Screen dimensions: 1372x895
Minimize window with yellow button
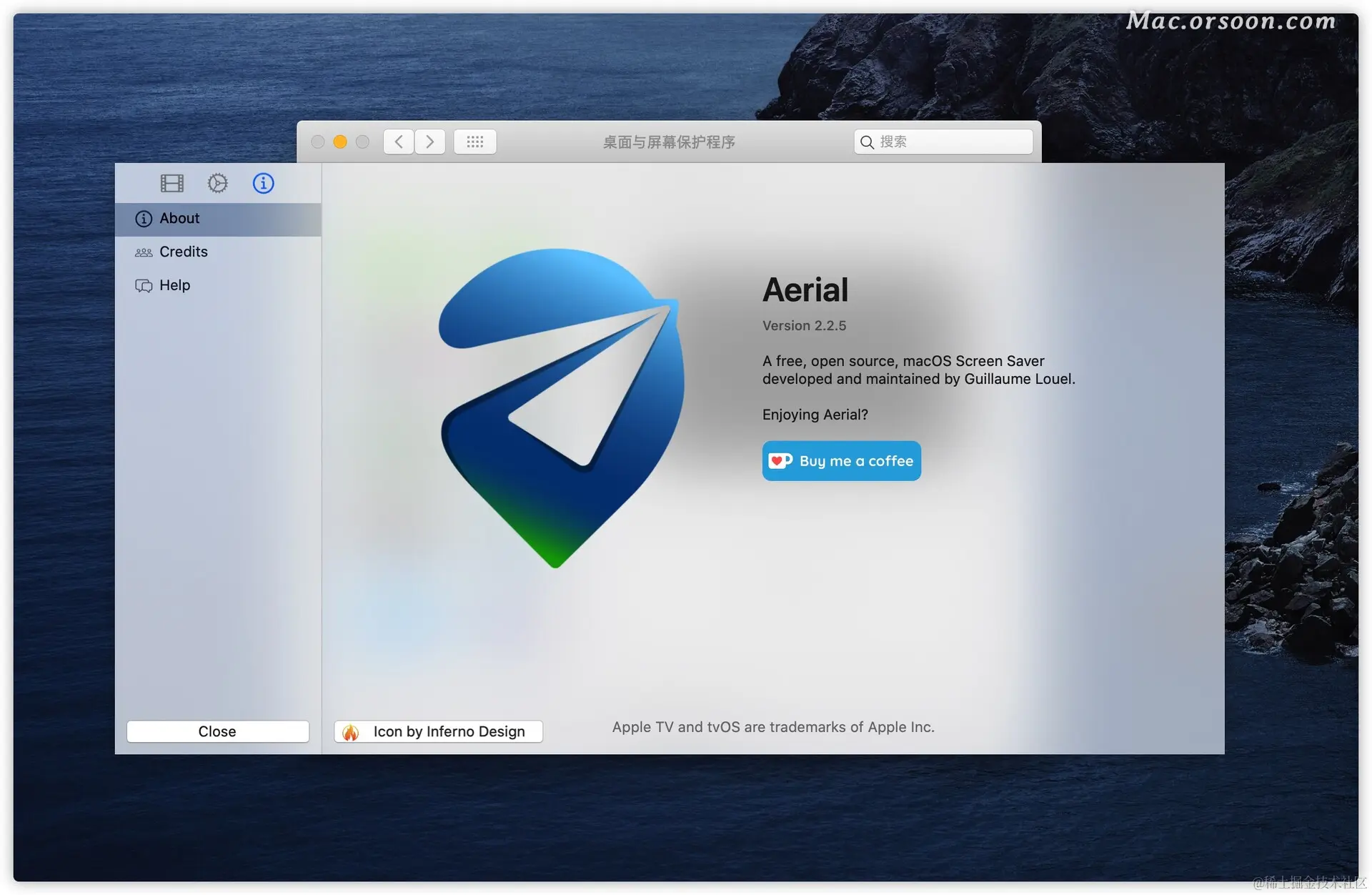tap(340, 142)
